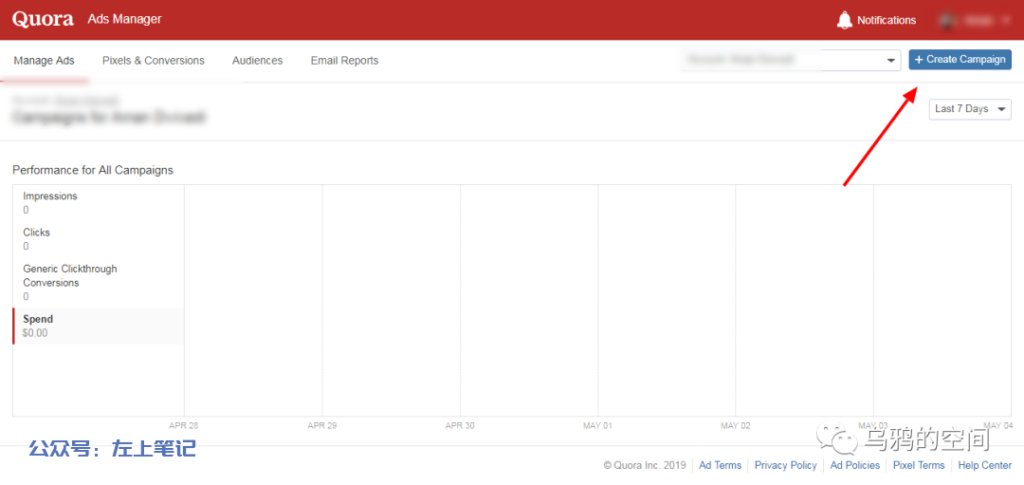Select Generic Clickthrough Conversions metric
The image size is (1024, 485).
tap(98, 282)
